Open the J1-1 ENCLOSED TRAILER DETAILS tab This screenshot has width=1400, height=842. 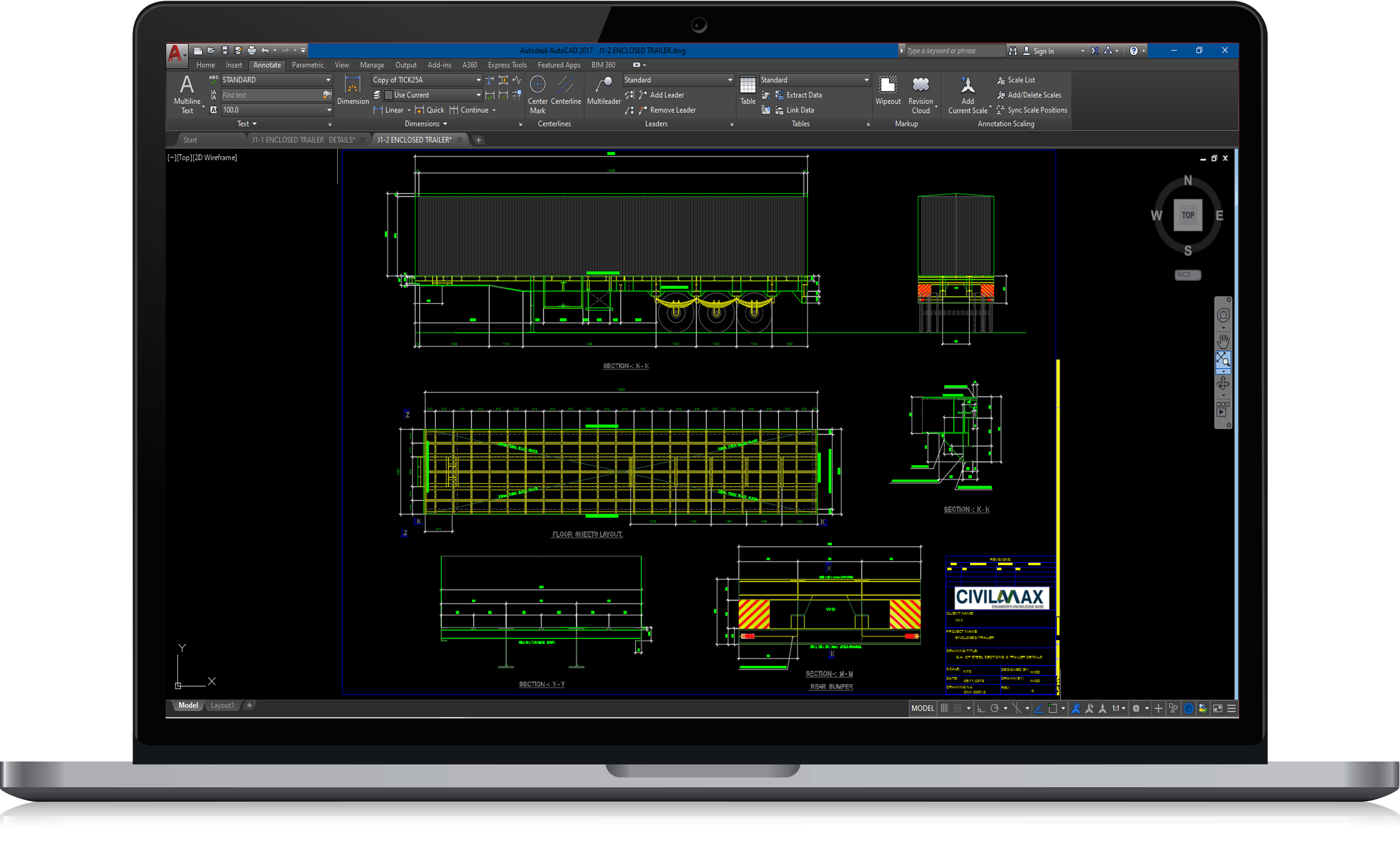click(303, 140)
